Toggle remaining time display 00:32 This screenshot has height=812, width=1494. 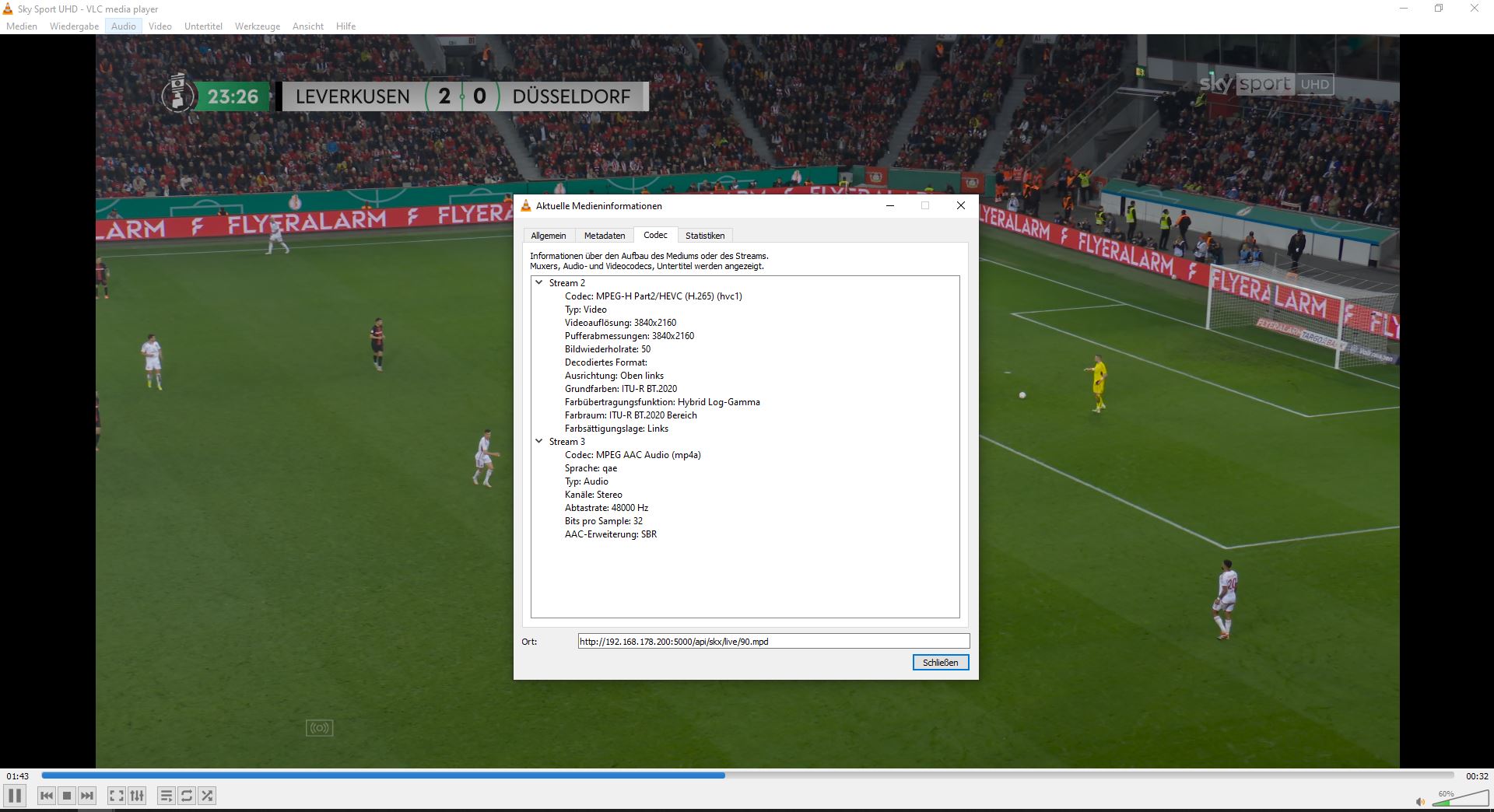(x=1477, y=776)
